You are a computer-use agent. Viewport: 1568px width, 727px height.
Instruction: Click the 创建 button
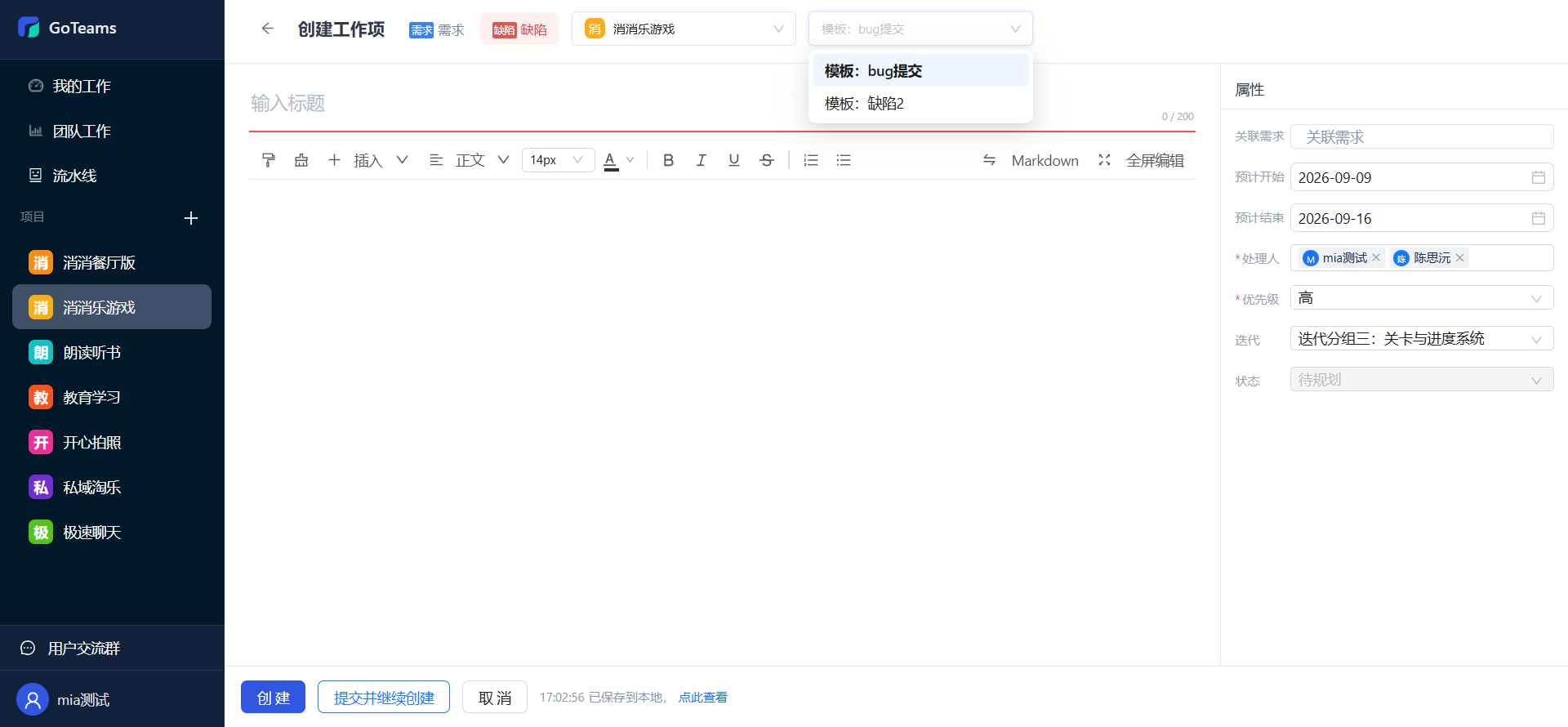[x=273, y=697]
